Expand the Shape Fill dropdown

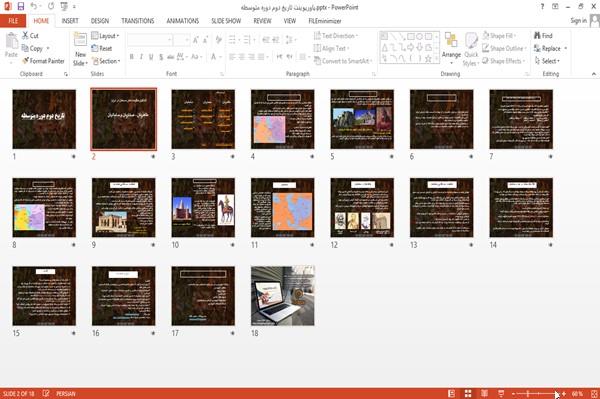coord(499,36)
